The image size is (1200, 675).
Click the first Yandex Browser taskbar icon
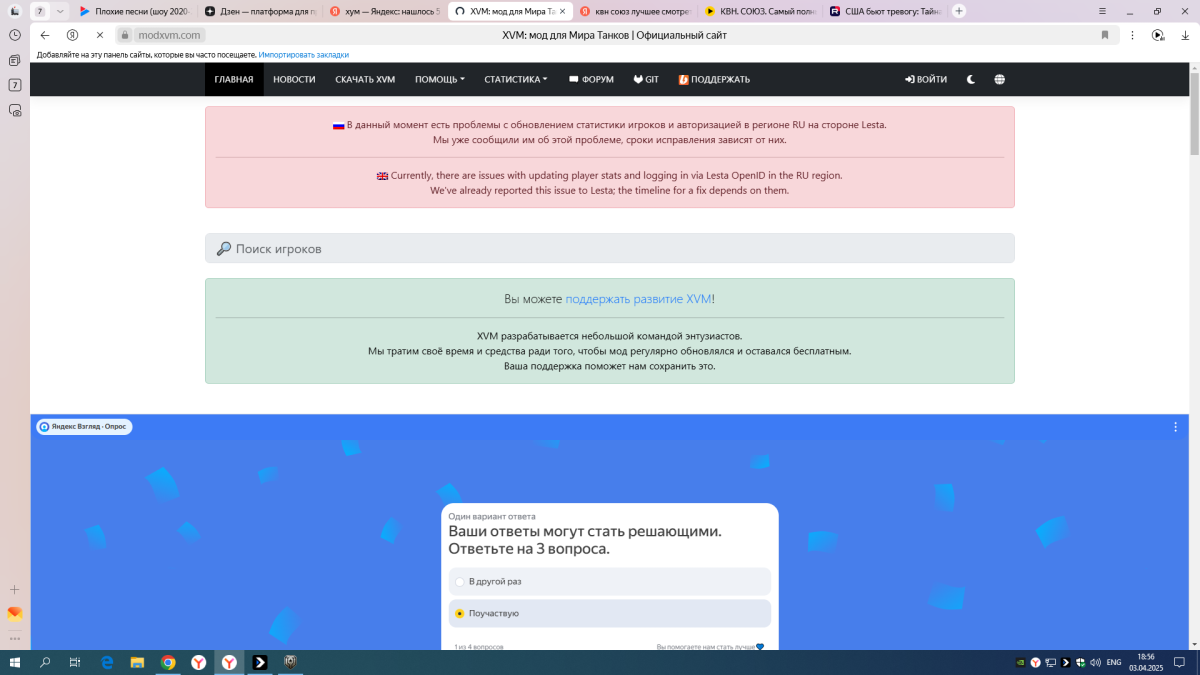pyautogui.click(x=199, y=662)
